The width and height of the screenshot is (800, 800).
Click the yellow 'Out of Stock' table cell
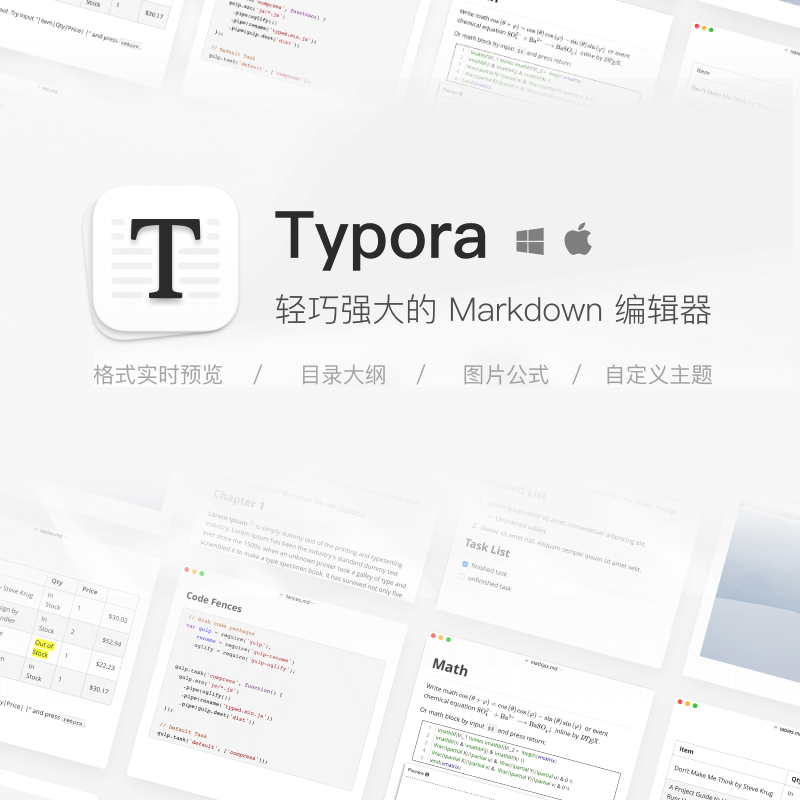42,649
